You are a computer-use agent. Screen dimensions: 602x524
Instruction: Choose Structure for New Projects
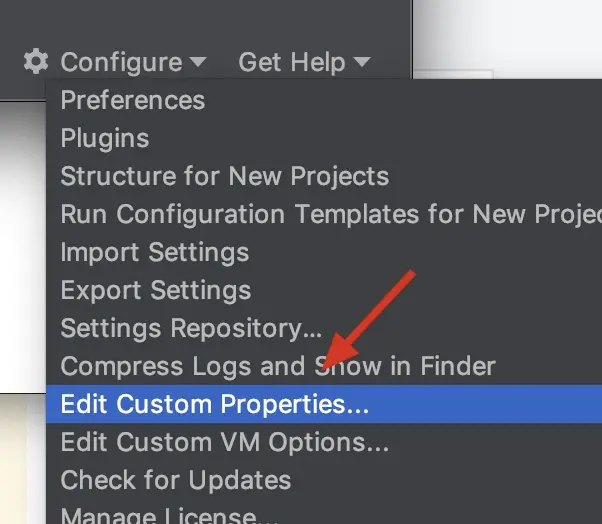[224, 176]
